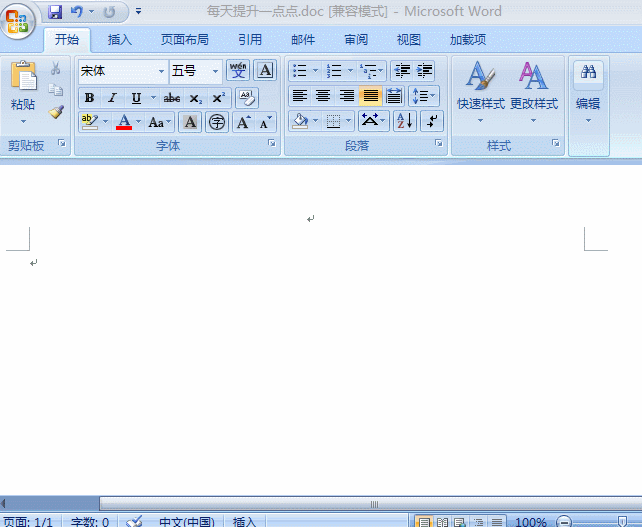This screenshot has width=642, height=527.
Task: Center align the text
Action: pos(323,96)
